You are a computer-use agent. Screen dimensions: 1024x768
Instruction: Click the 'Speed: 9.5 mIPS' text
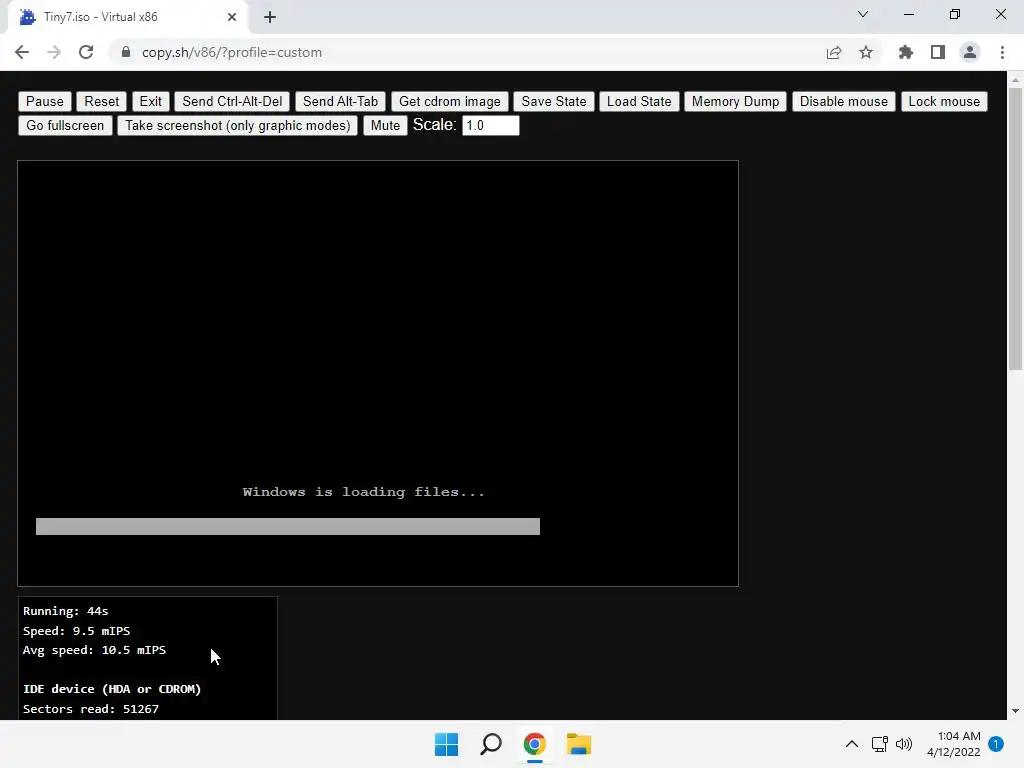[x=76, y=631]
